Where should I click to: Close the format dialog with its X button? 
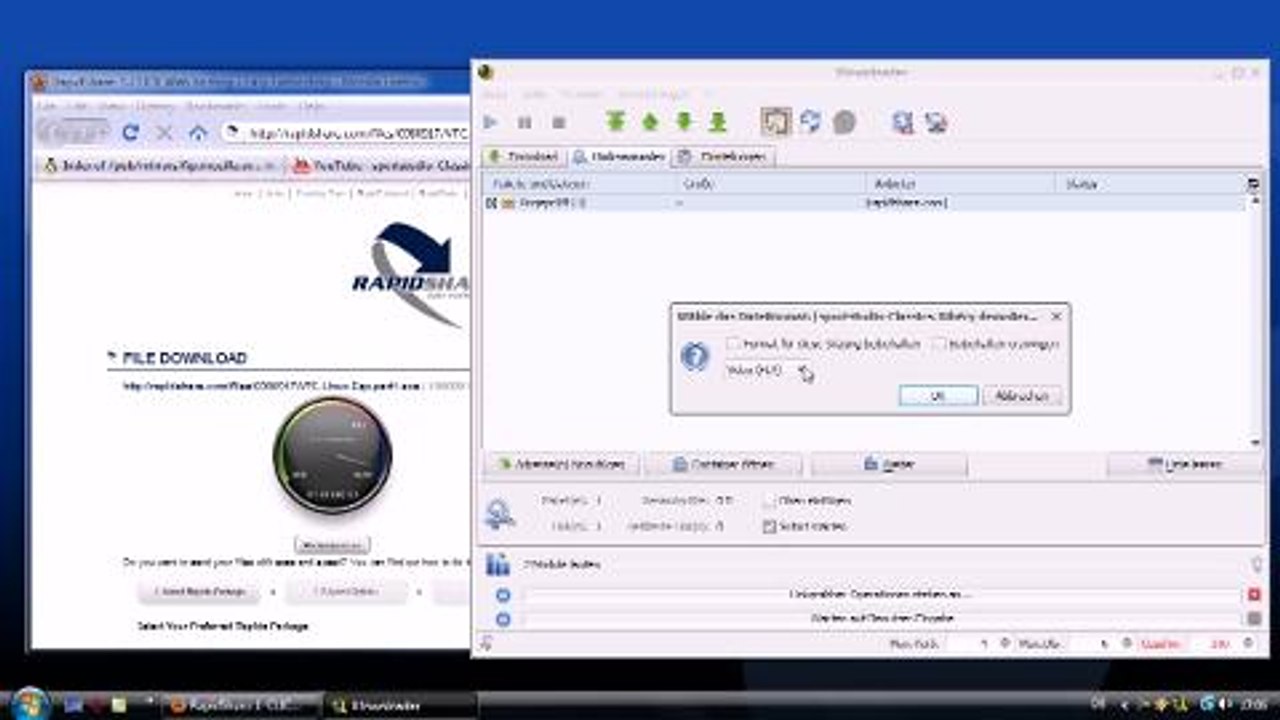(x=1056, y=316)
